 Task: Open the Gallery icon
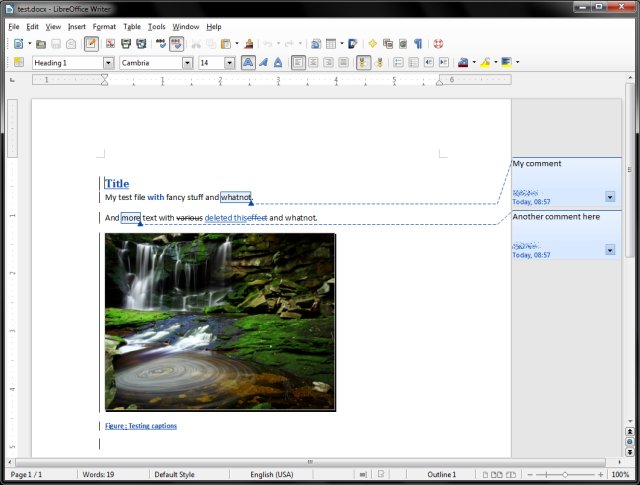[388, 44]
